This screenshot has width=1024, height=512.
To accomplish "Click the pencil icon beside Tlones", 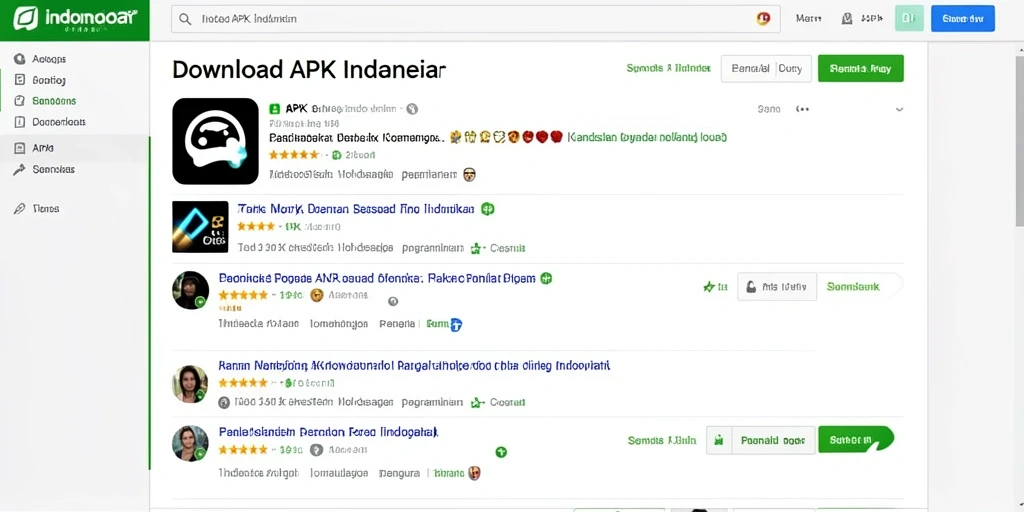I will 20,208.
